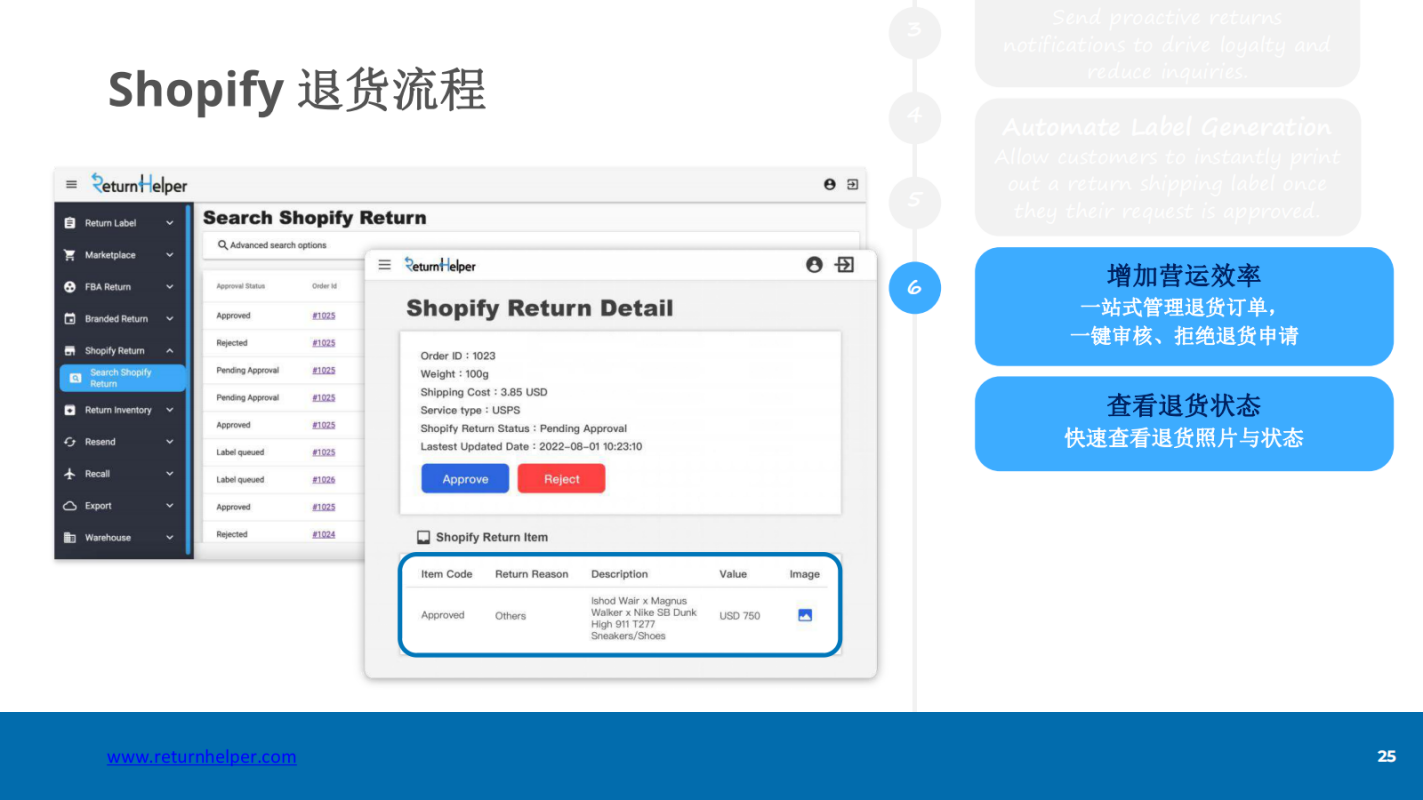Open the hamburger menu on ReturnHelper header
1423x800 pixels.
coord(71,184)
